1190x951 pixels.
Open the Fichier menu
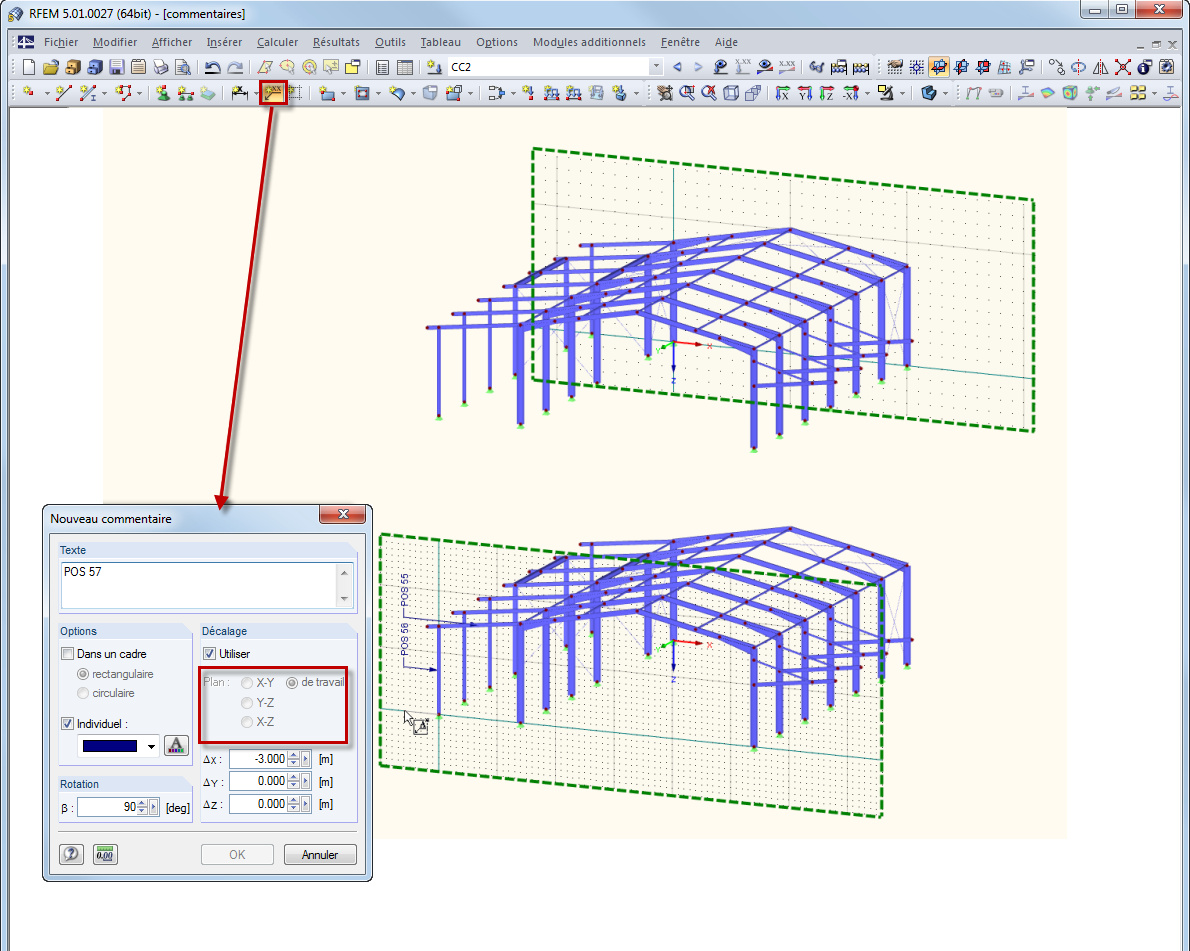[x=61, y=43]
